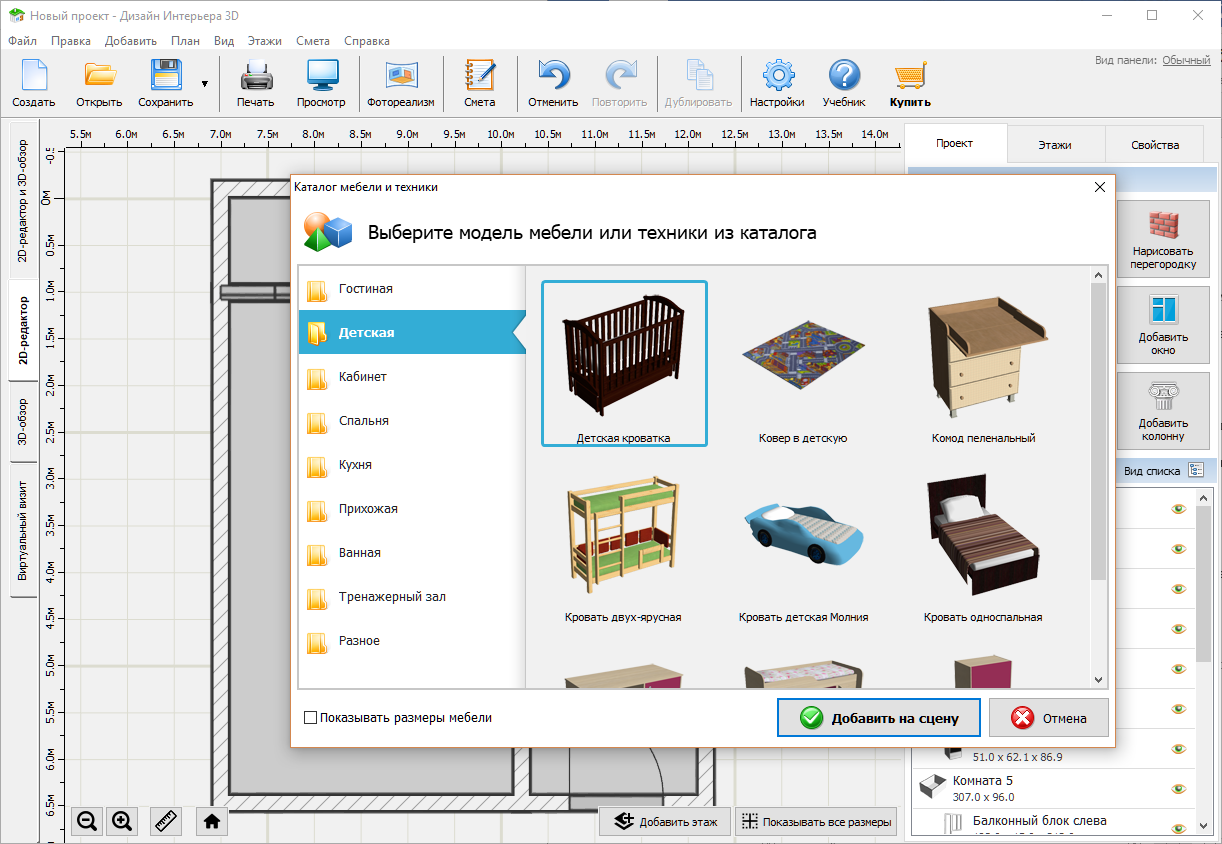Open Вид панели Обычный link
This screenshot has width=1222, height=844.
coord(1186,60)
